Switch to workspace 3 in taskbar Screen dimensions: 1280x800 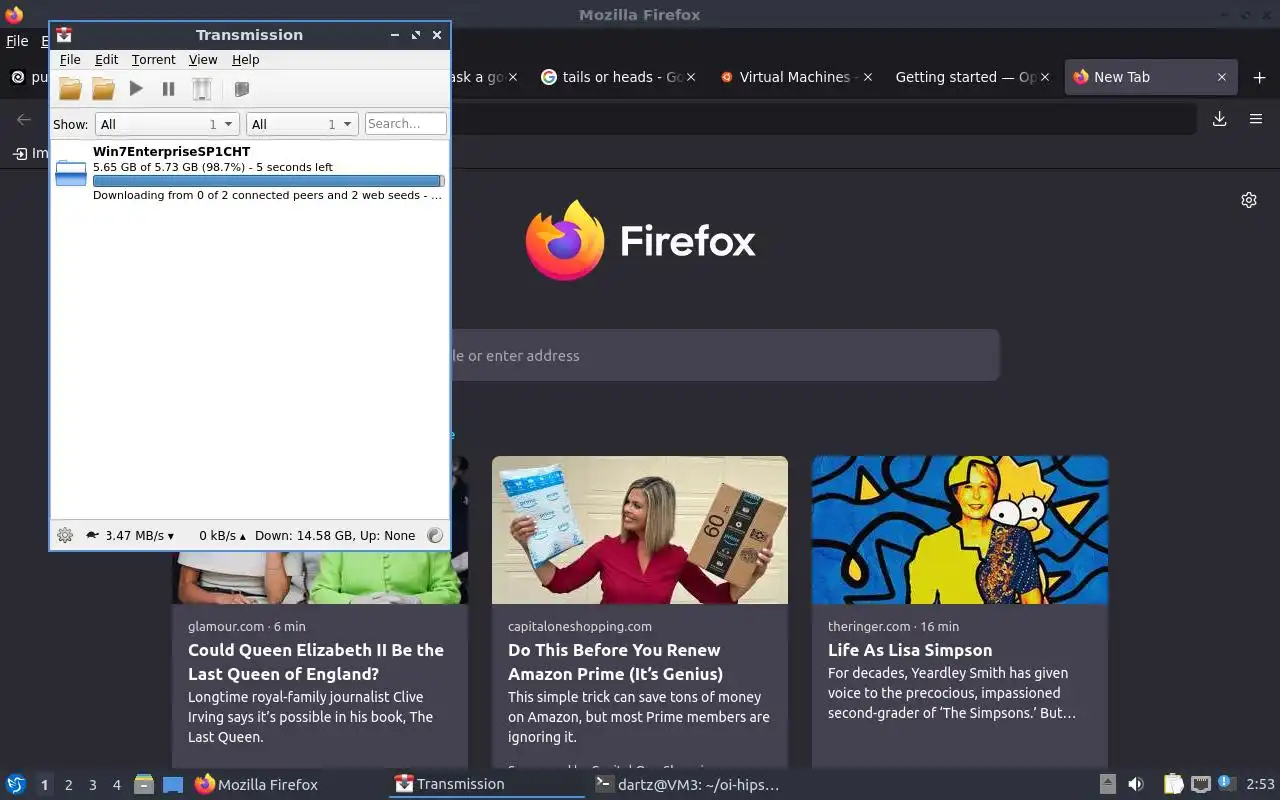(92, 785)
